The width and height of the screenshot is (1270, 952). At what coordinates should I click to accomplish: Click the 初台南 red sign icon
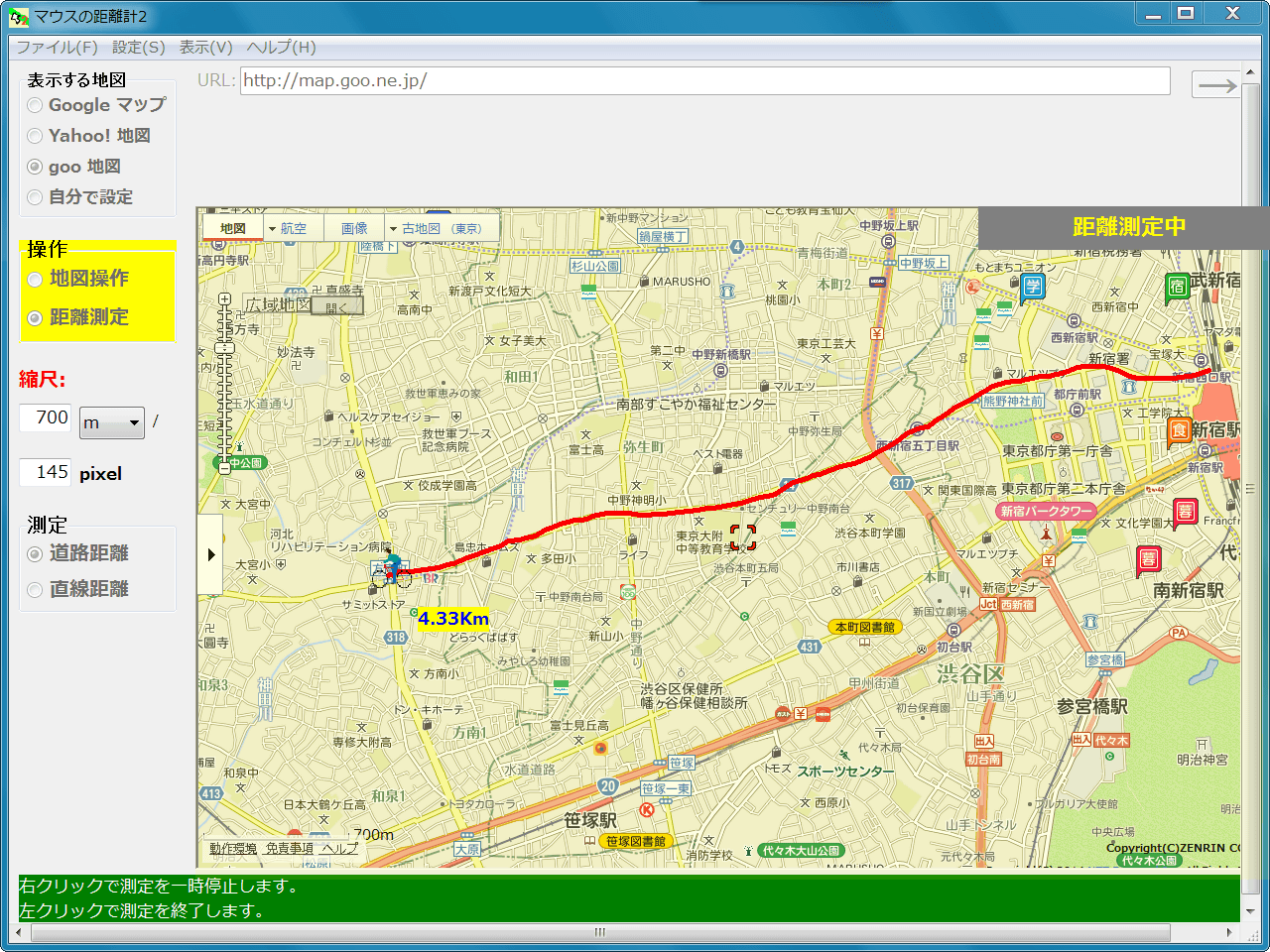(984, 760)
